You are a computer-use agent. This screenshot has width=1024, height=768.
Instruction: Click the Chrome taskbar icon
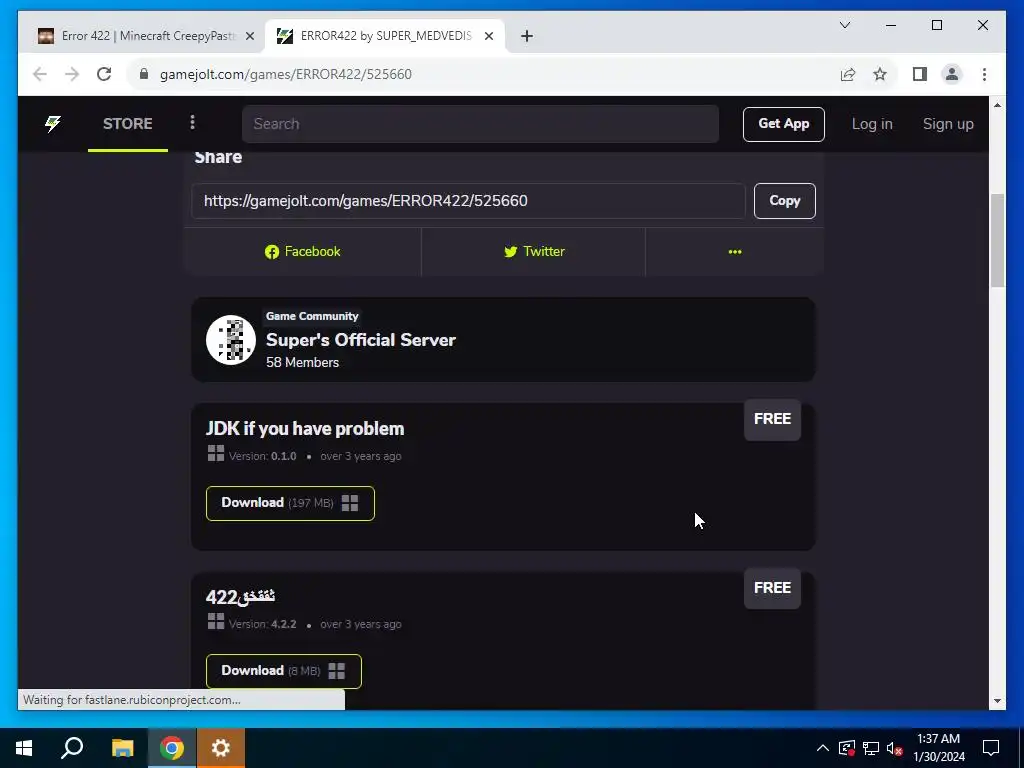[x=172, y=748]
